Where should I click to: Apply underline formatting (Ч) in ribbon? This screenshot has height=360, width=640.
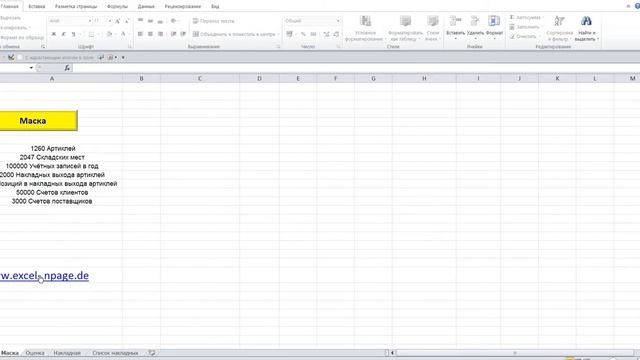(x=73, y=34)
